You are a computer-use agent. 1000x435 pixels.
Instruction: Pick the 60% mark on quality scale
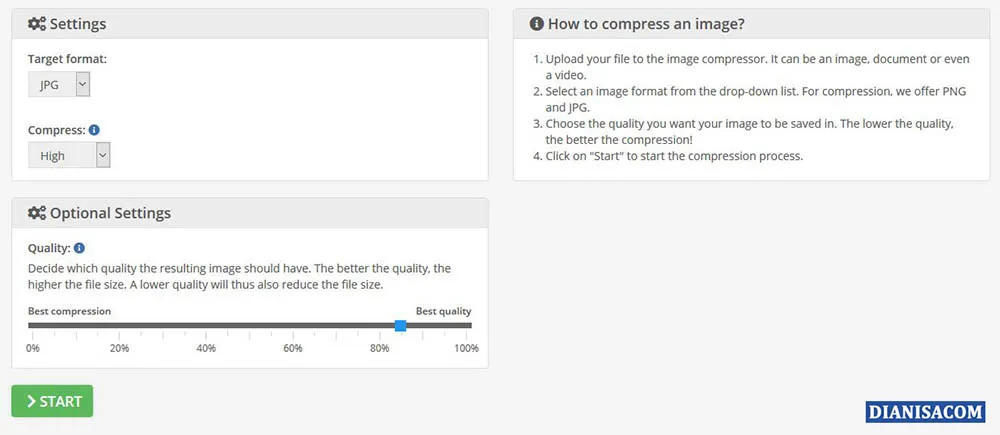(293, 348)
